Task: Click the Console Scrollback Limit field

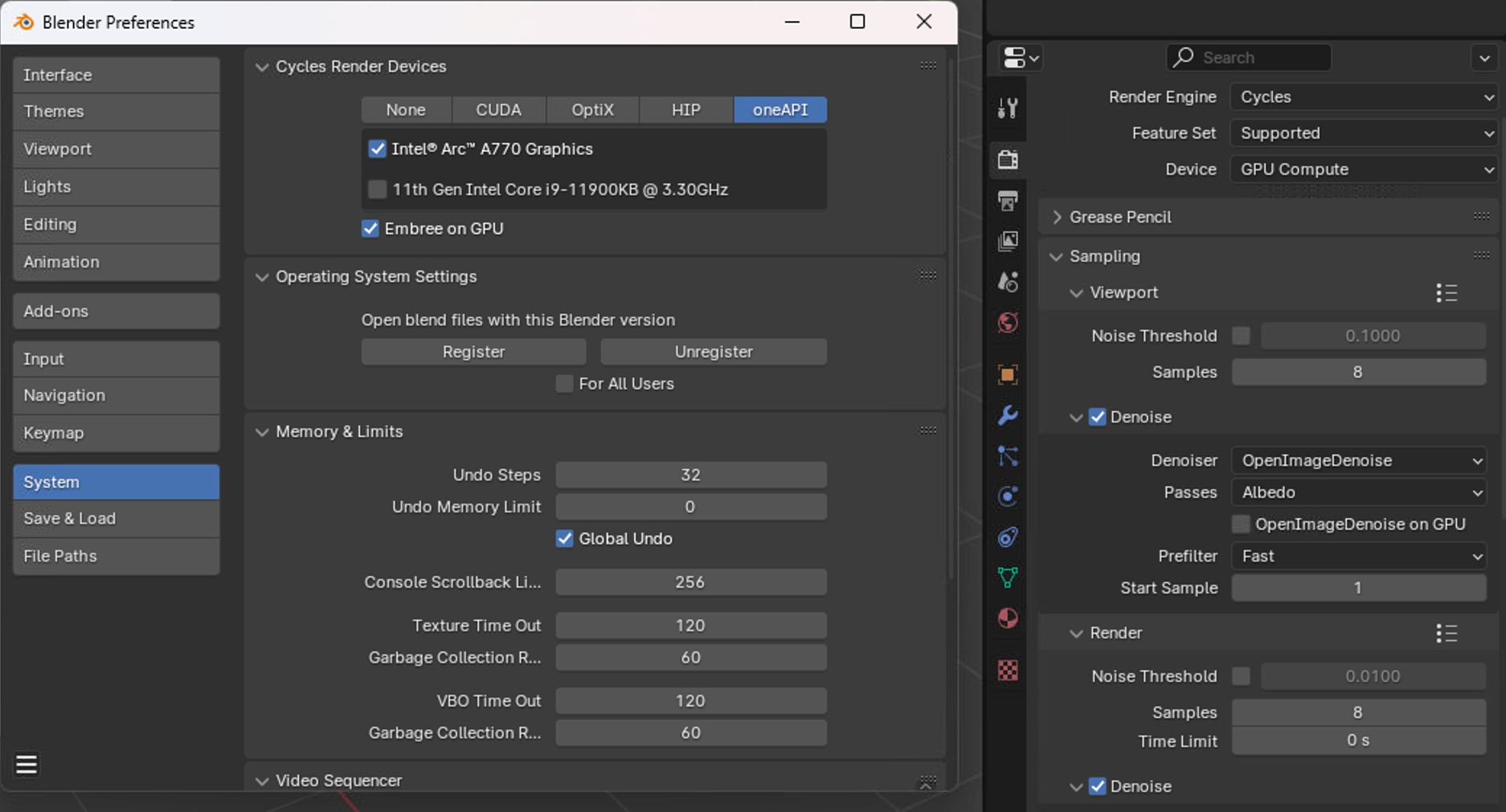Action: click(x=691, y=582)
